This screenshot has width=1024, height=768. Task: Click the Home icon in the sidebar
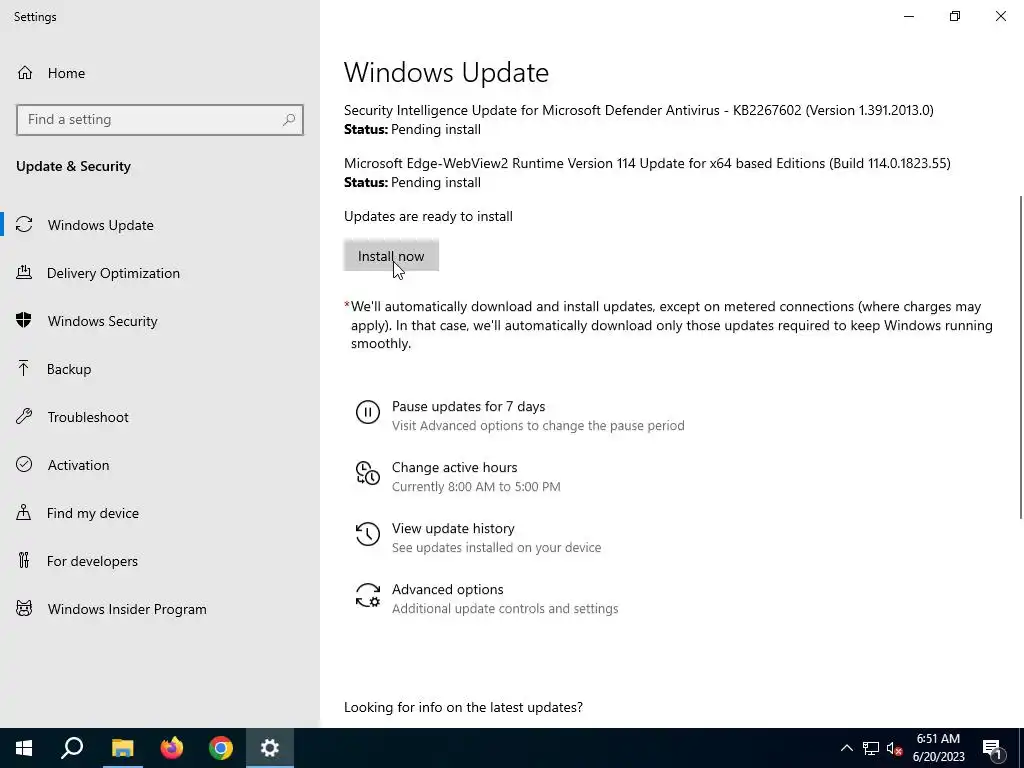(25, 72)
